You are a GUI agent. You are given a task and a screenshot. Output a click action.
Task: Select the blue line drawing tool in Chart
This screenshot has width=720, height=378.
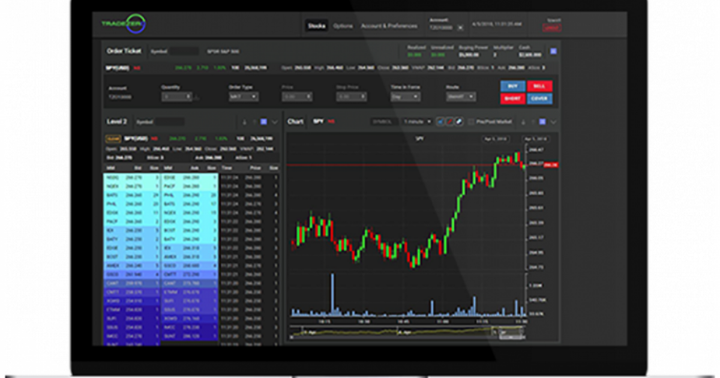[x=440, y=122]
